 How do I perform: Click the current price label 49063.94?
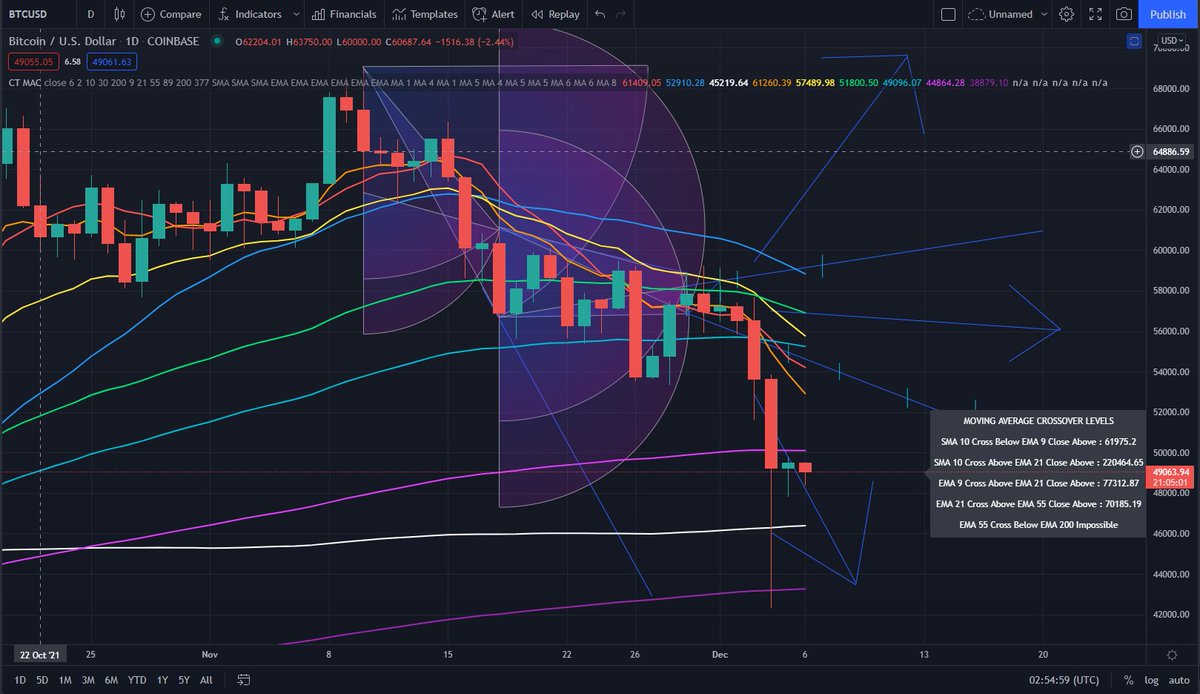pyautogui.click(x=1170, y=472)
